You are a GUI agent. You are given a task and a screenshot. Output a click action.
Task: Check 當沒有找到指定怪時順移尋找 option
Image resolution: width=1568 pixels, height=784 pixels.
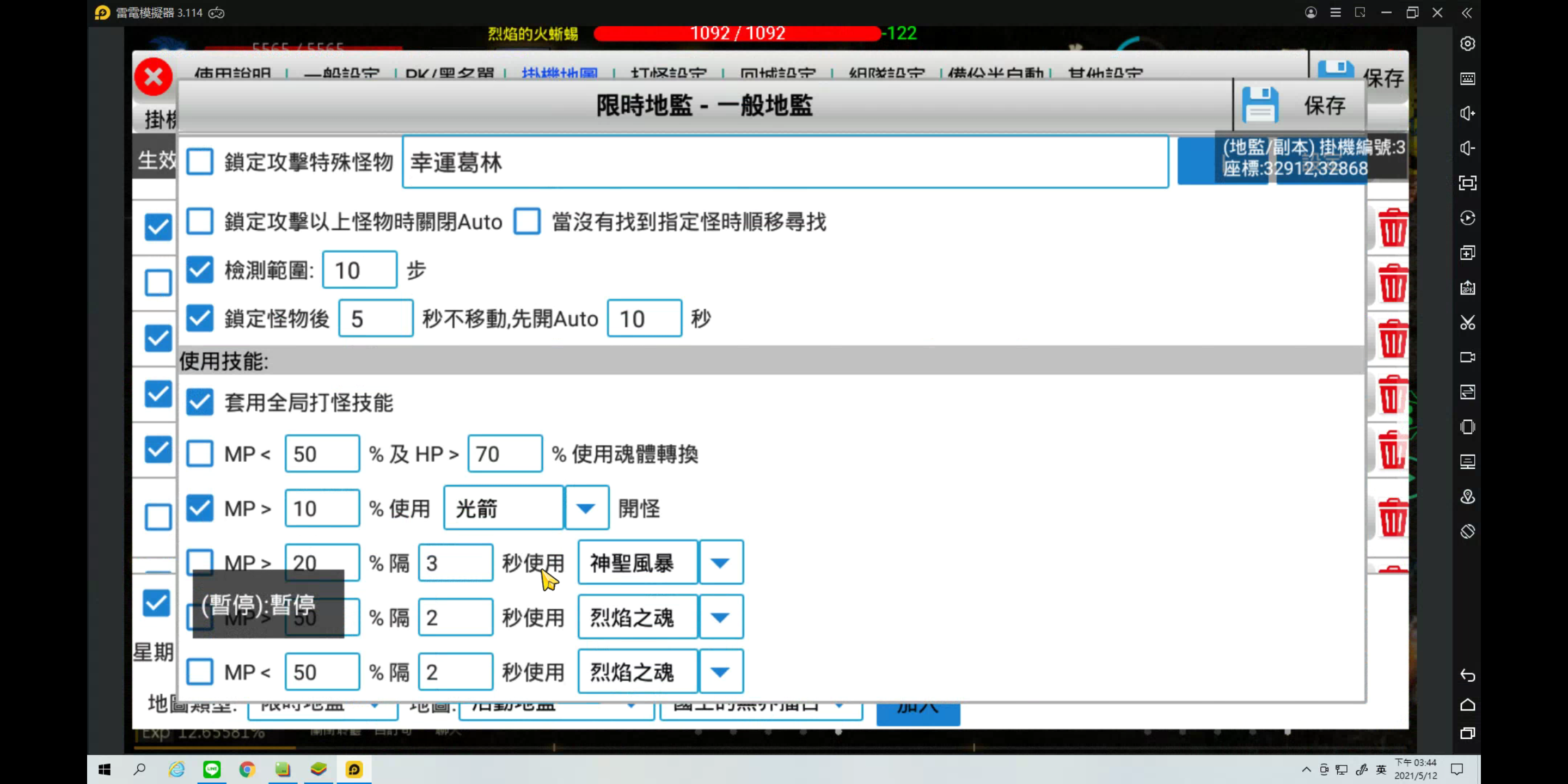pyautogui.click(x=527, y=222)
